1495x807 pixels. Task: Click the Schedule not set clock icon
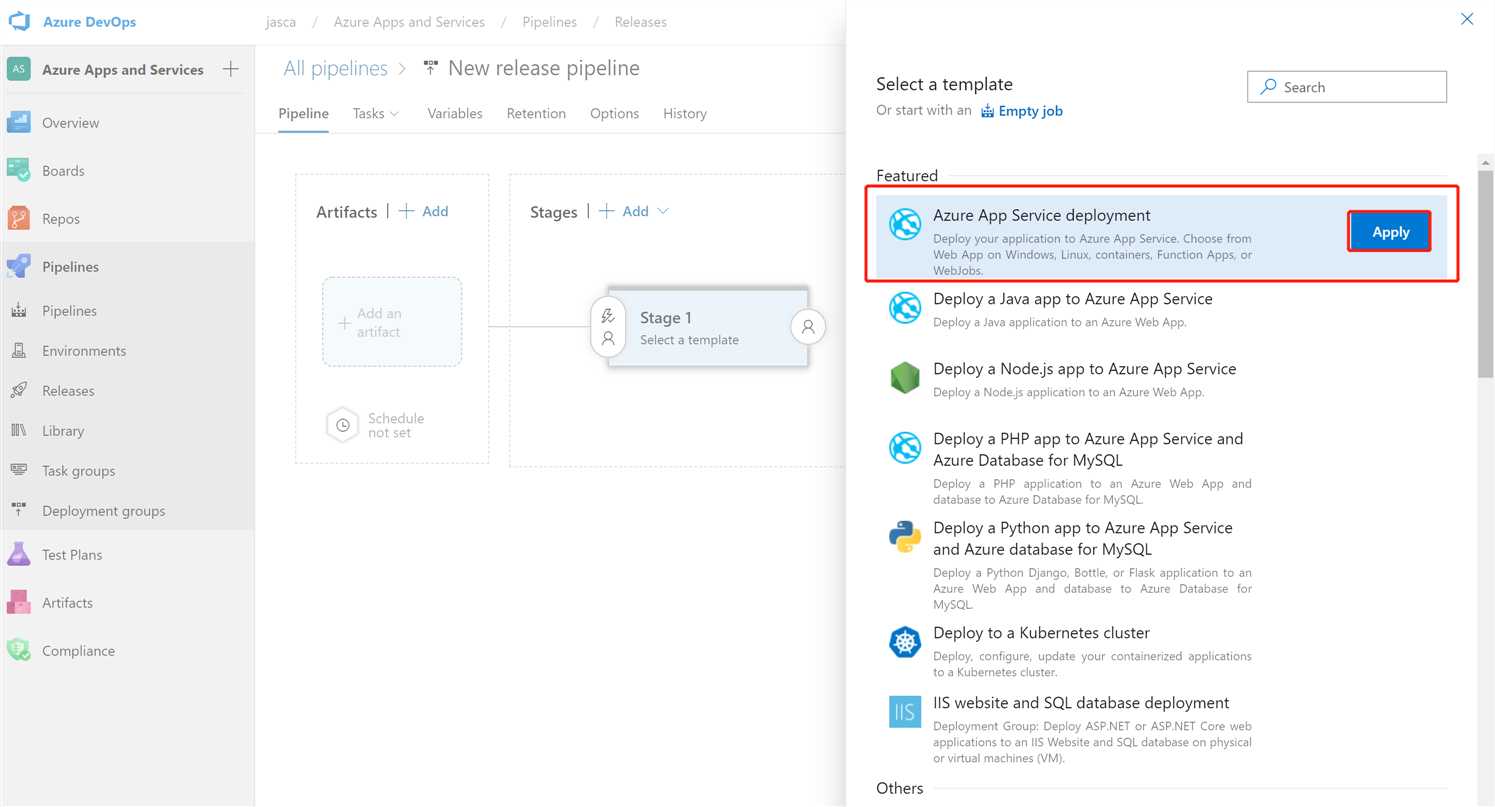pyautogui.click(x=342, y=425)
